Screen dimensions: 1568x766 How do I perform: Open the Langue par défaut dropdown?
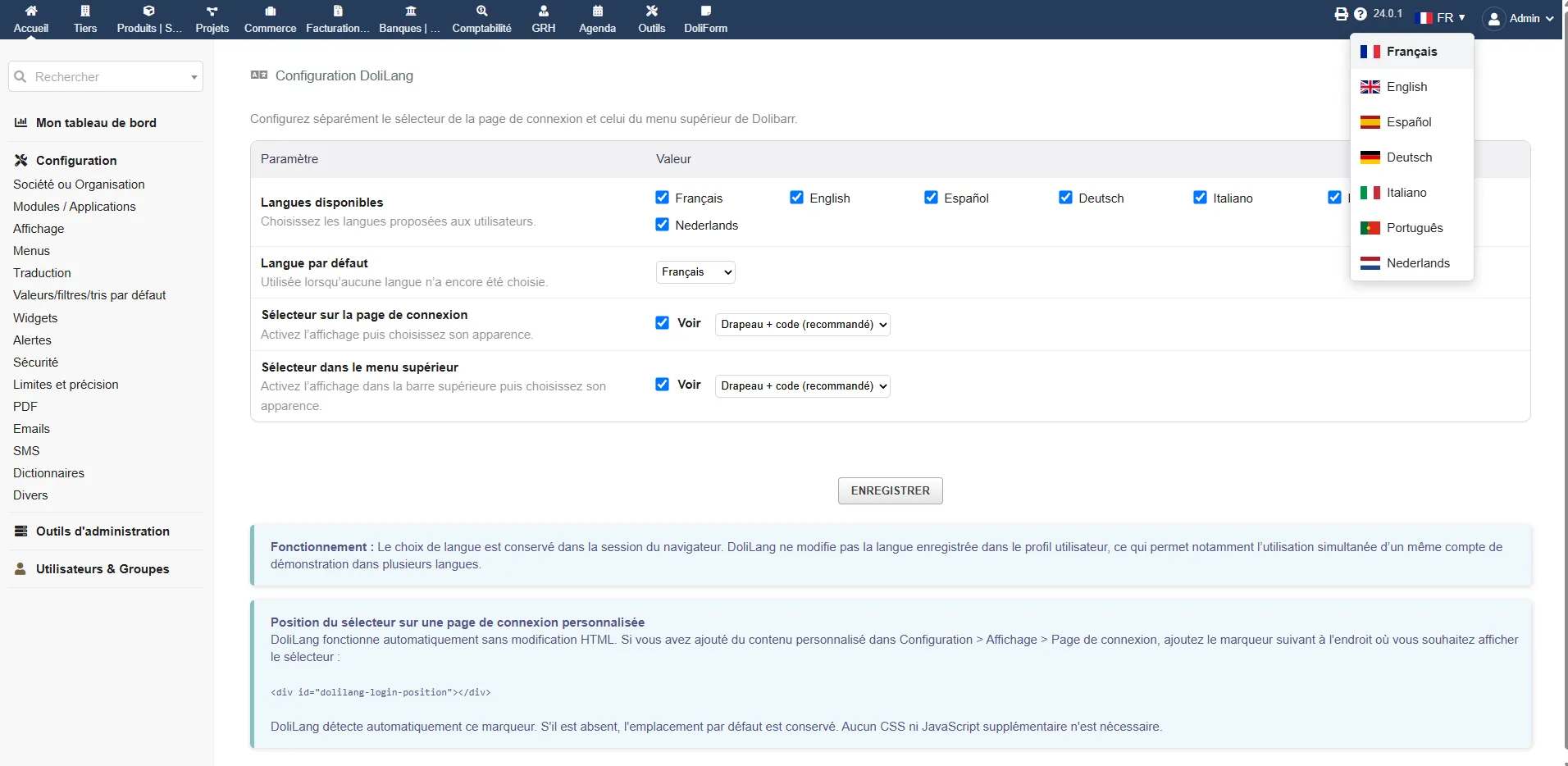[x=695, y=271]
